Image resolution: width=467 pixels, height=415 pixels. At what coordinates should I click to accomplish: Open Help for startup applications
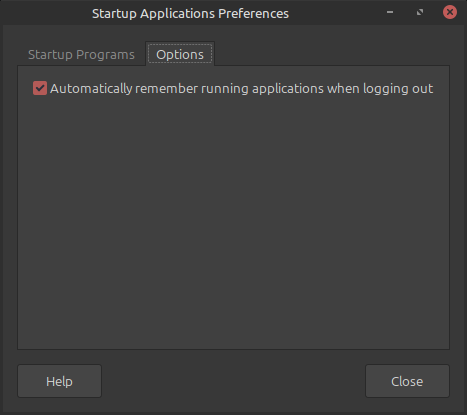click(59, 381)
